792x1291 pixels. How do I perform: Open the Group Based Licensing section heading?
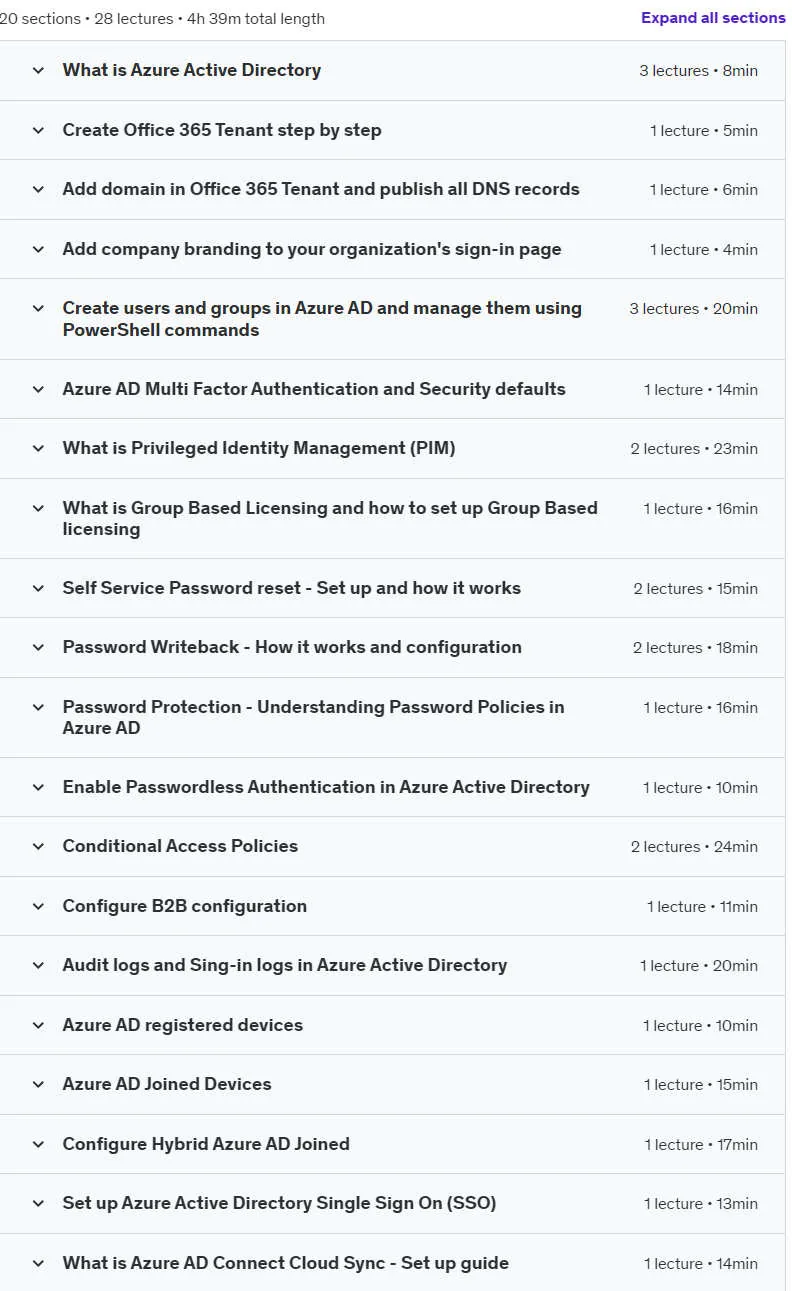[x=330, y=518]
